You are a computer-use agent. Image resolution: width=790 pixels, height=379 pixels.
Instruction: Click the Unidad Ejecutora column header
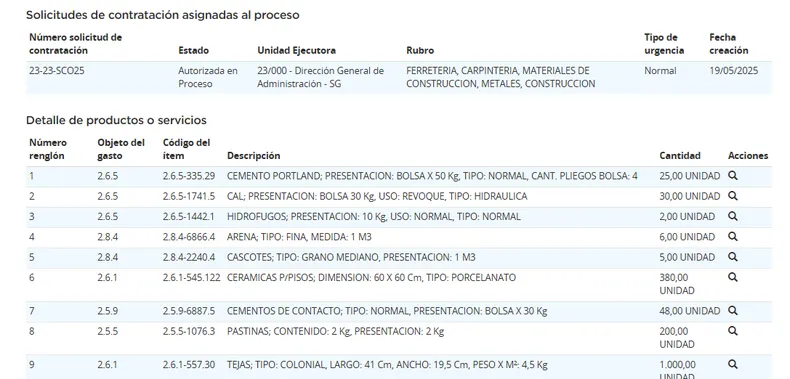click(296, 50)
